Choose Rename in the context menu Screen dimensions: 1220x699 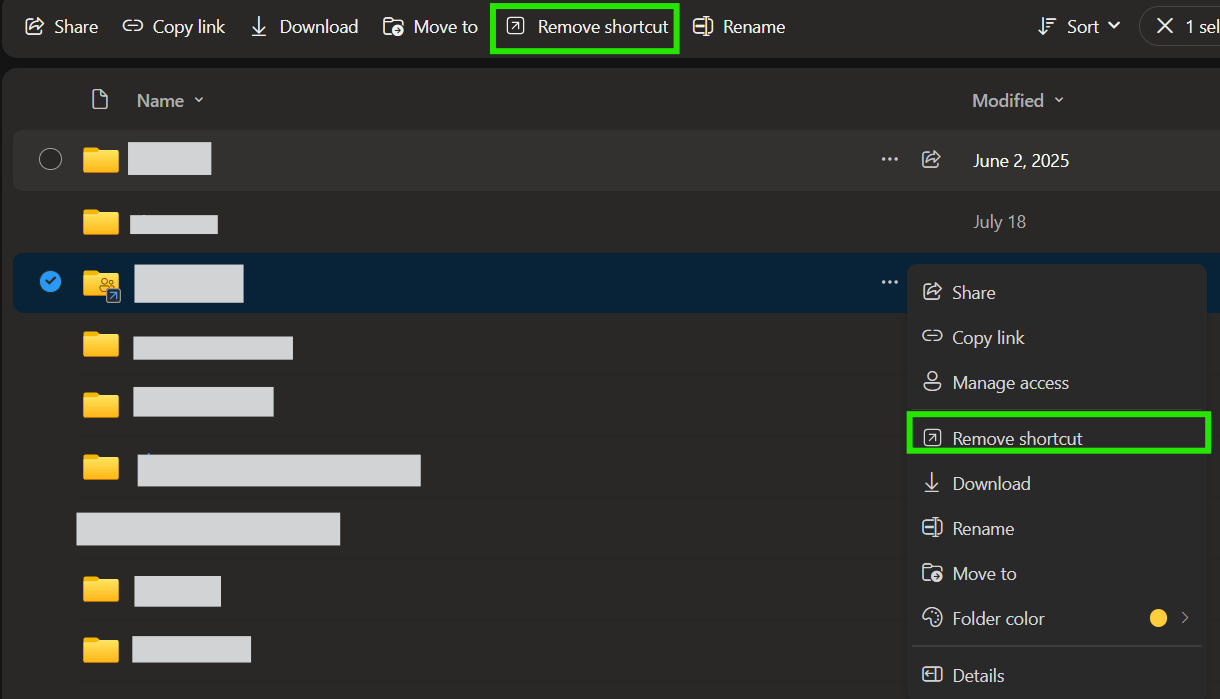click(x=1057, y=528)
